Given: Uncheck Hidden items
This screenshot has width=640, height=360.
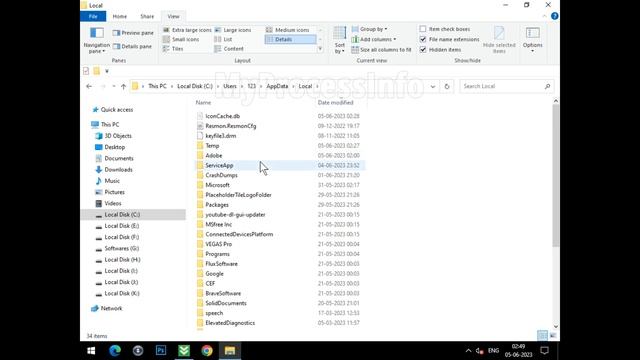Looking at the screenshot, I should (x=423, y=49).
